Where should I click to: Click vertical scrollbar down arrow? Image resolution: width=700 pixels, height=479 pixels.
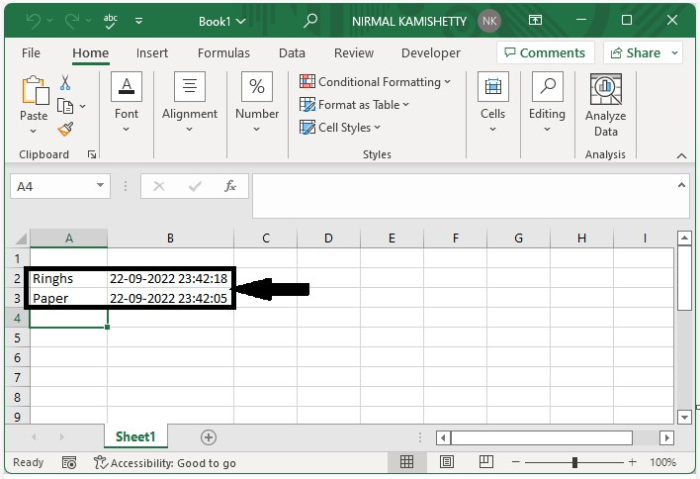click(684, 417)
